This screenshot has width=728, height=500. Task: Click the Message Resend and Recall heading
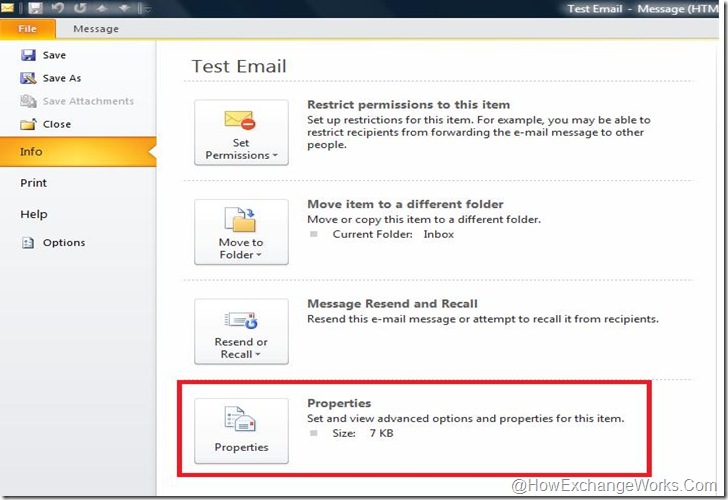(392, 304)
